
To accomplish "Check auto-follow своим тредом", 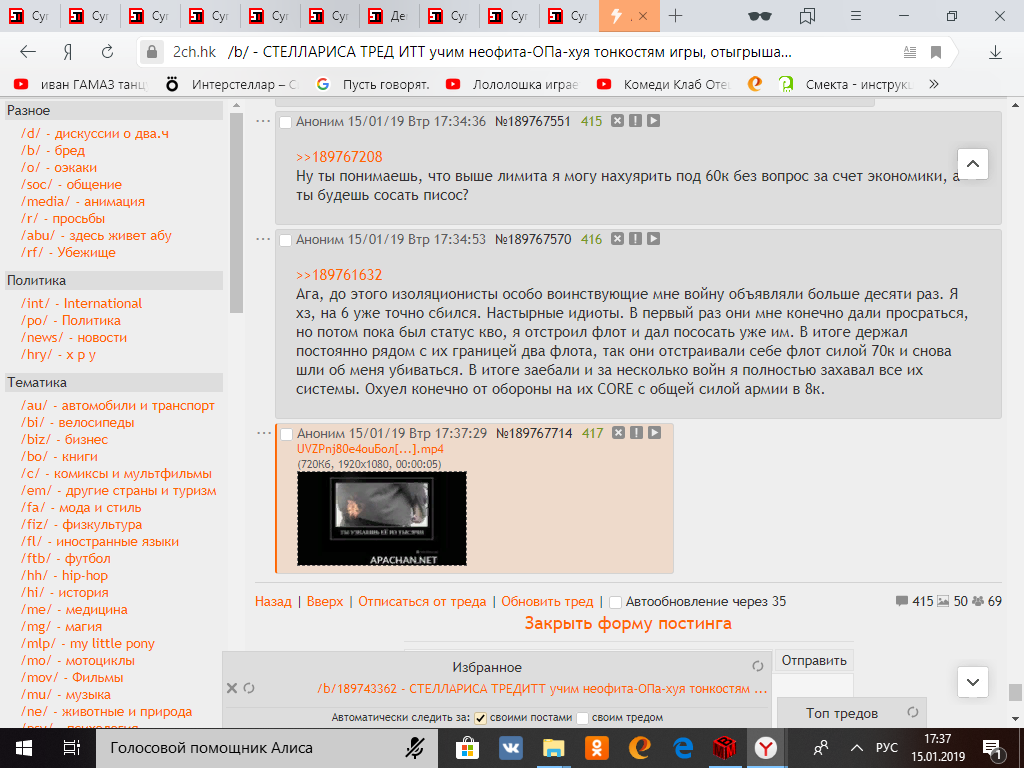I will point(583,718).
